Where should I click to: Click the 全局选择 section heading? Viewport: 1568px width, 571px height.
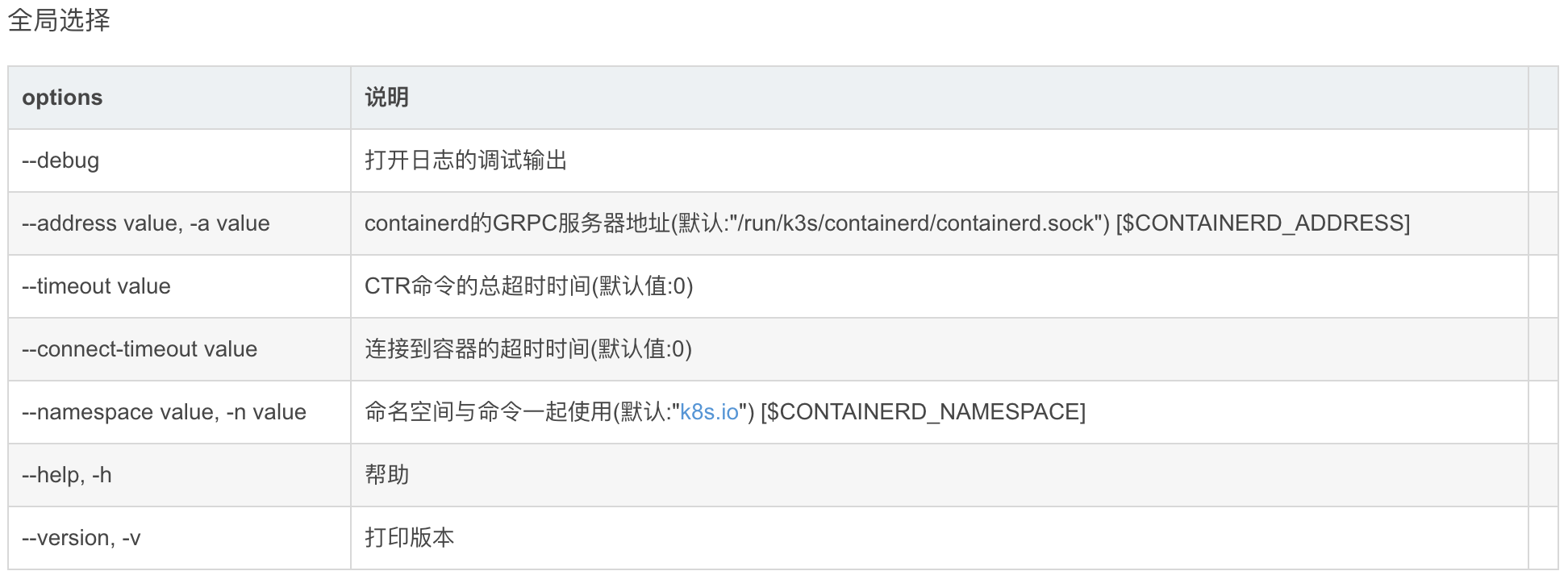coord(59,20)
